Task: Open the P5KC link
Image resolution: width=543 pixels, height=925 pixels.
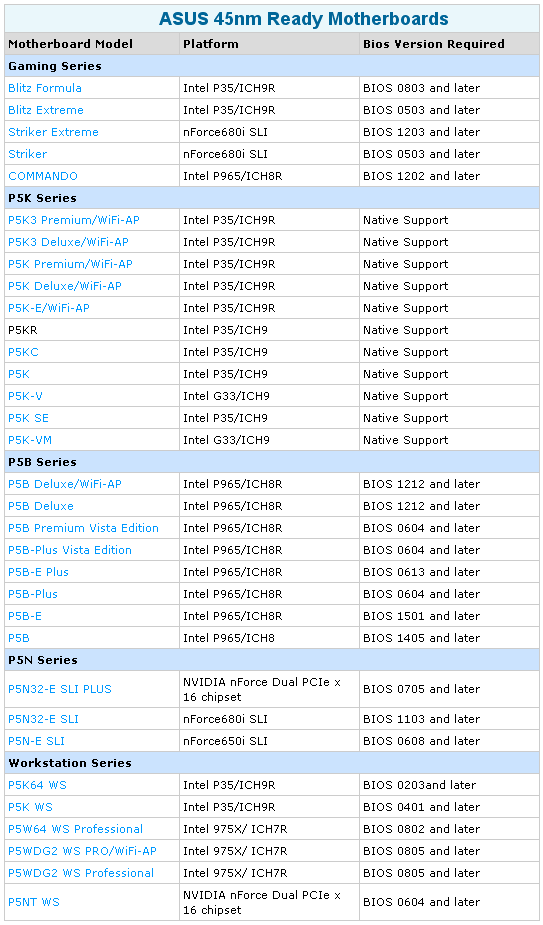Action: point(24,352)
